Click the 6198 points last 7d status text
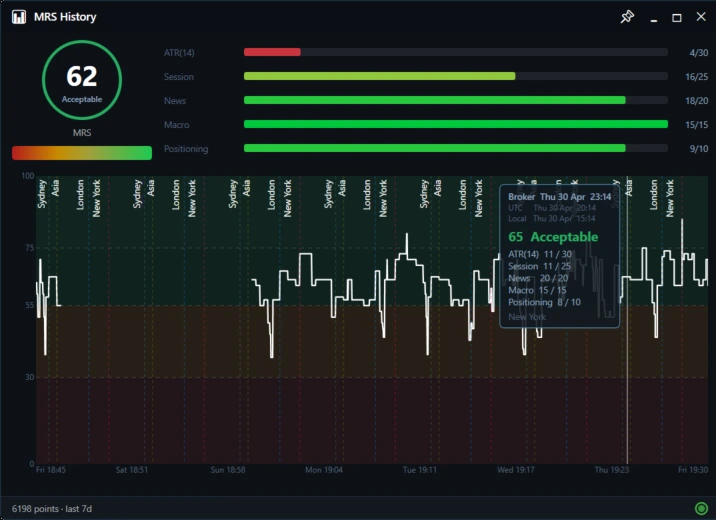 [x=52, y=509]
